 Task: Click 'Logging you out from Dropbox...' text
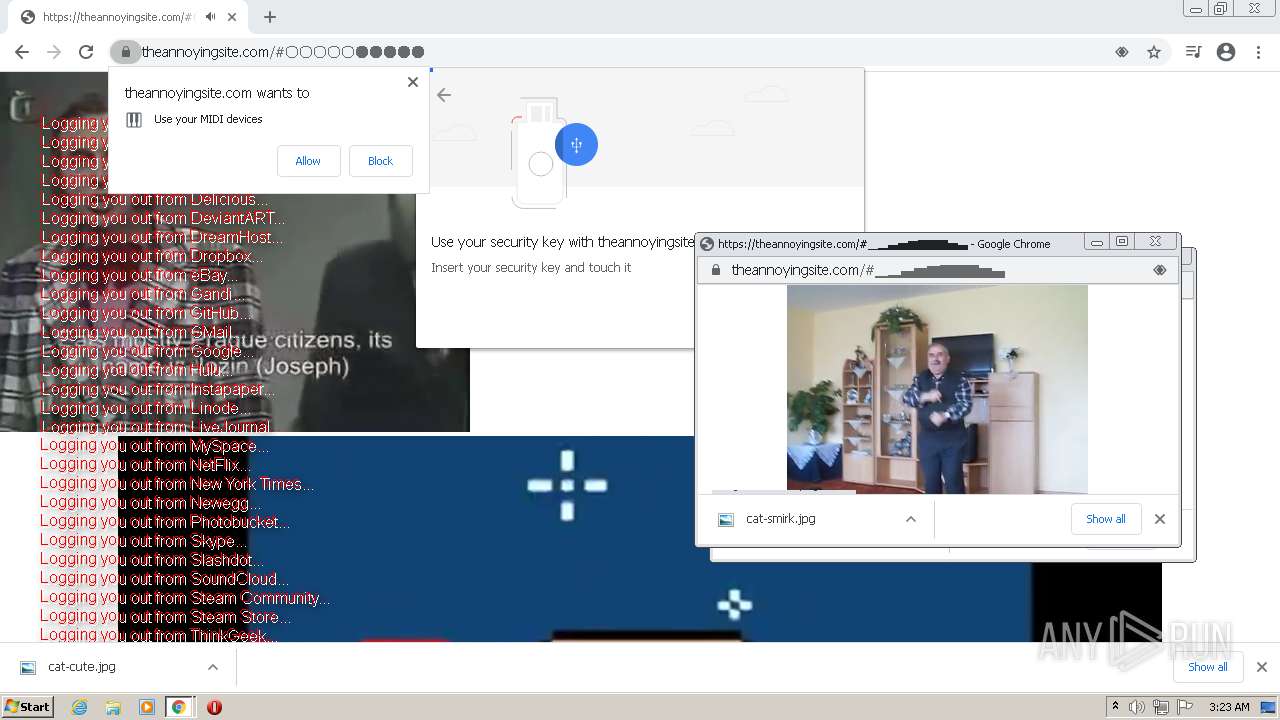[152, 256]
